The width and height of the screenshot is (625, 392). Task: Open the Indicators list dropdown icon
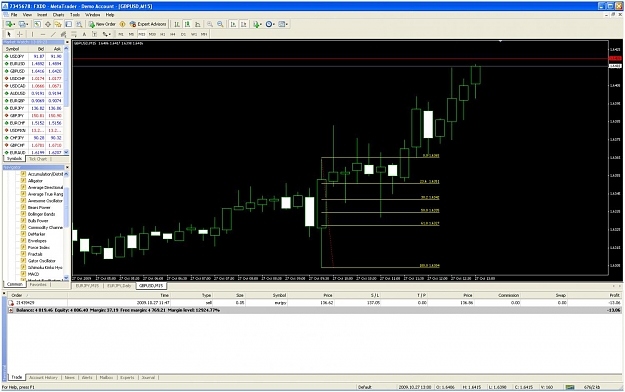[x=257, y=24]
